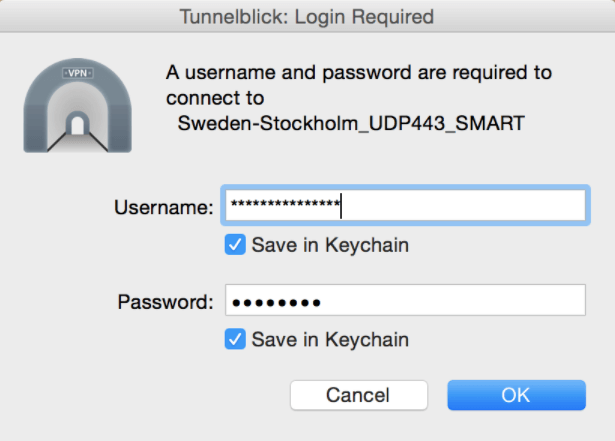Place cursor in the password dots
This screenshot has width=615, height=441.
pyautogui.click(x=277, y=303)
